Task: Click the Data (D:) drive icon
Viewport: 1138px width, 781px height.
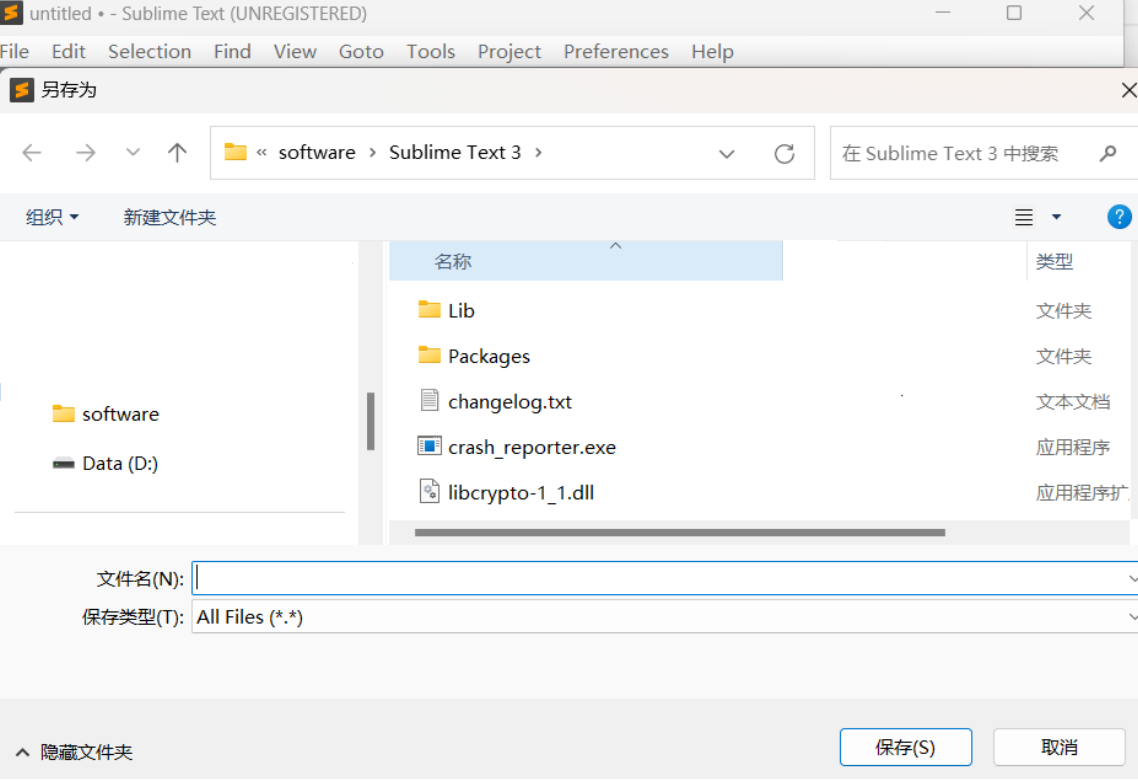Action: [x=64, y=463]
